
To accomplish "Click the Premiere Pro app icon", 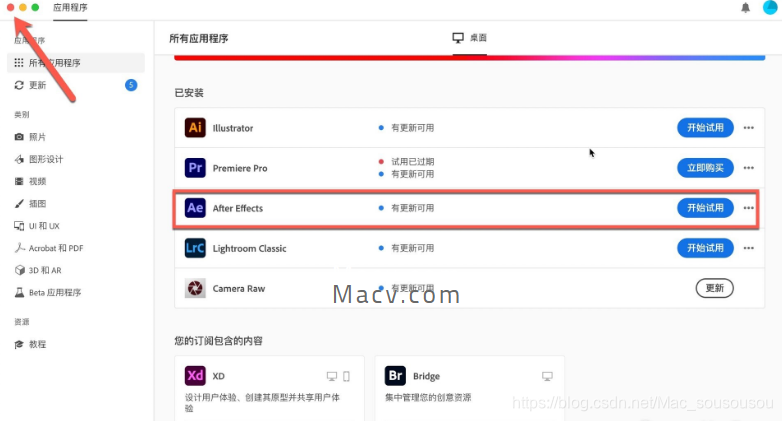I will click(x=195, y=168).
